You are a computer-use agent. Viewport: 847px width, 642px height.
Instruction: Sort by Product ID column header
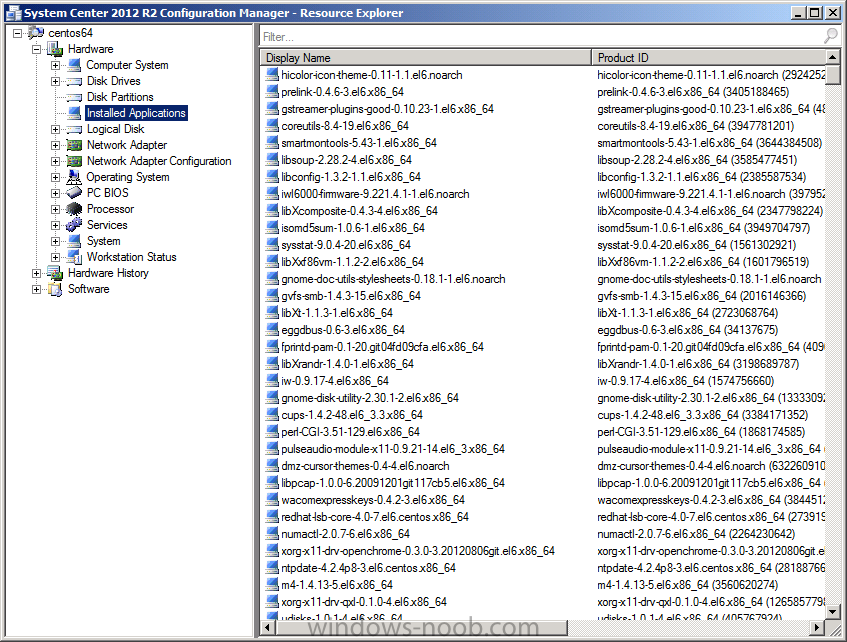709,58
